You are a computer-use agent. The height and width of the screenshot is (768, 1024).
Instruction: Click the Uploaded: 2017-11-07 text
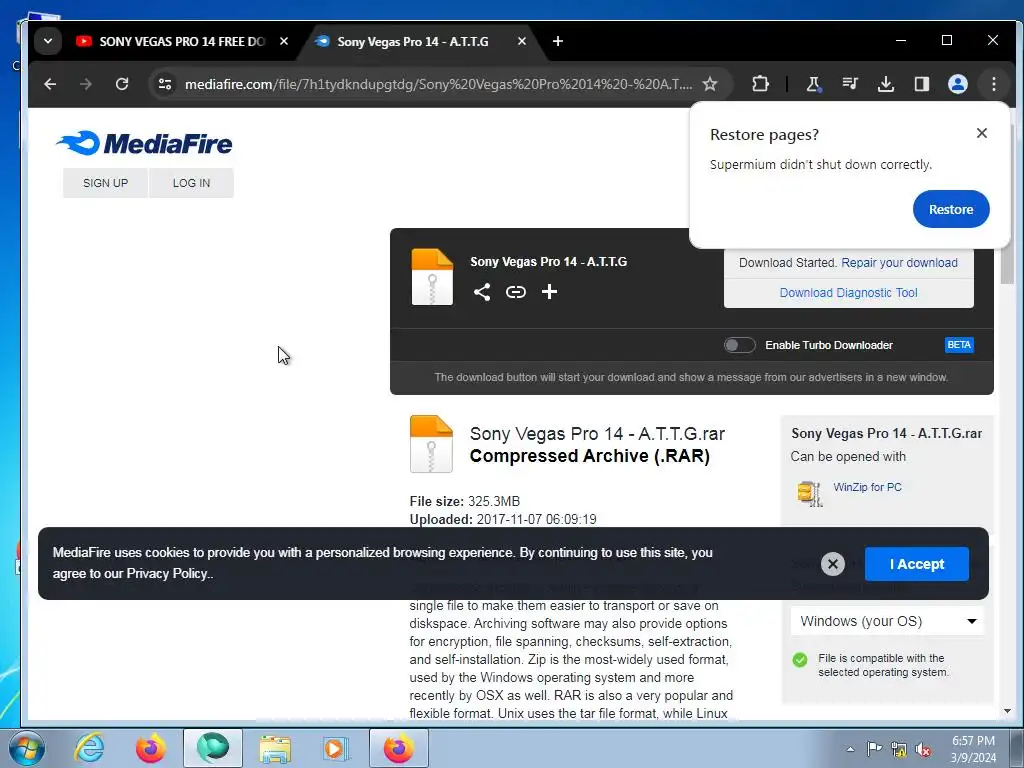503,519
